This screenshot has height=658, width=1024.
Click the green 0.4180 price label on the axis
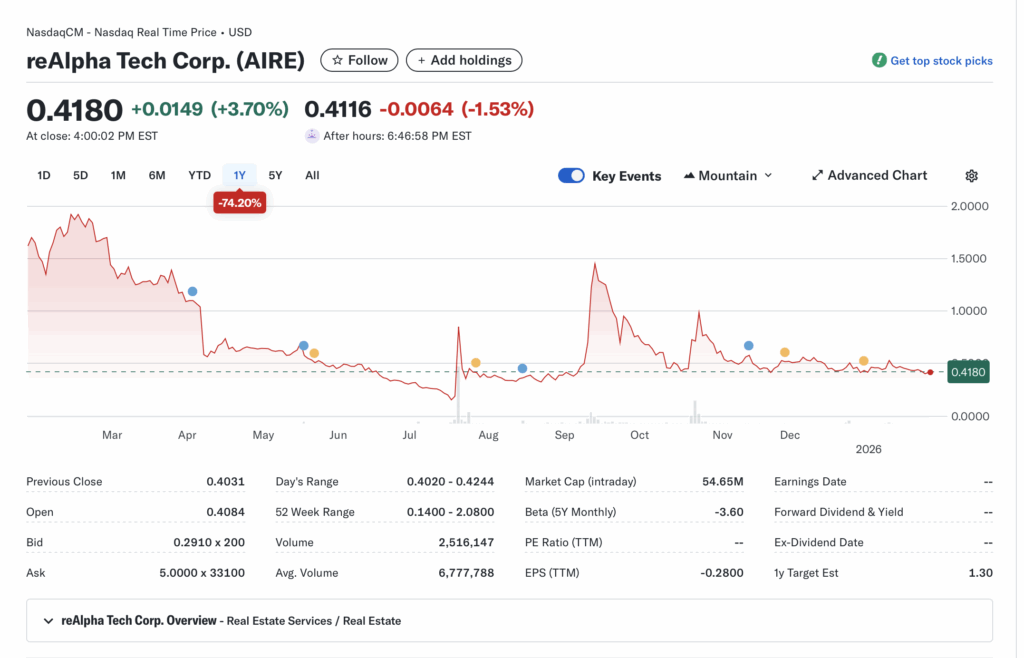click(x=968, y=371)
